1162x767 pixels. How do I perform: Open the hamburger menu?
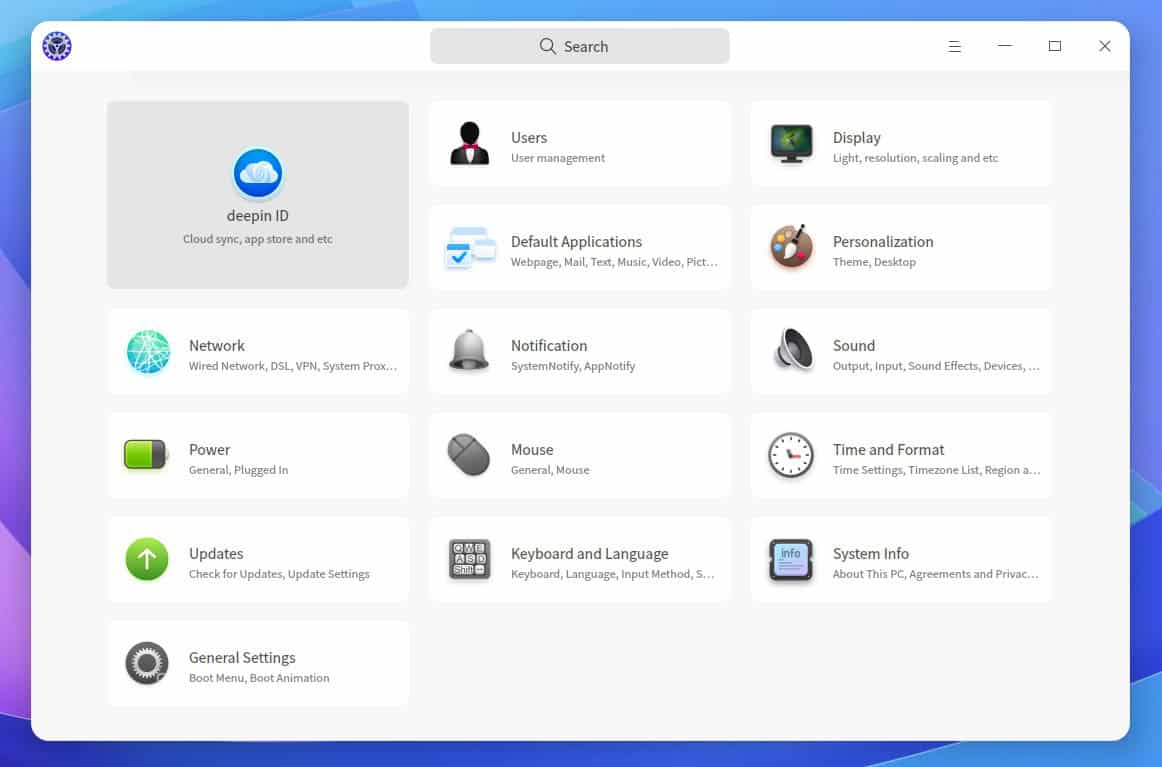tap(954, 46)
